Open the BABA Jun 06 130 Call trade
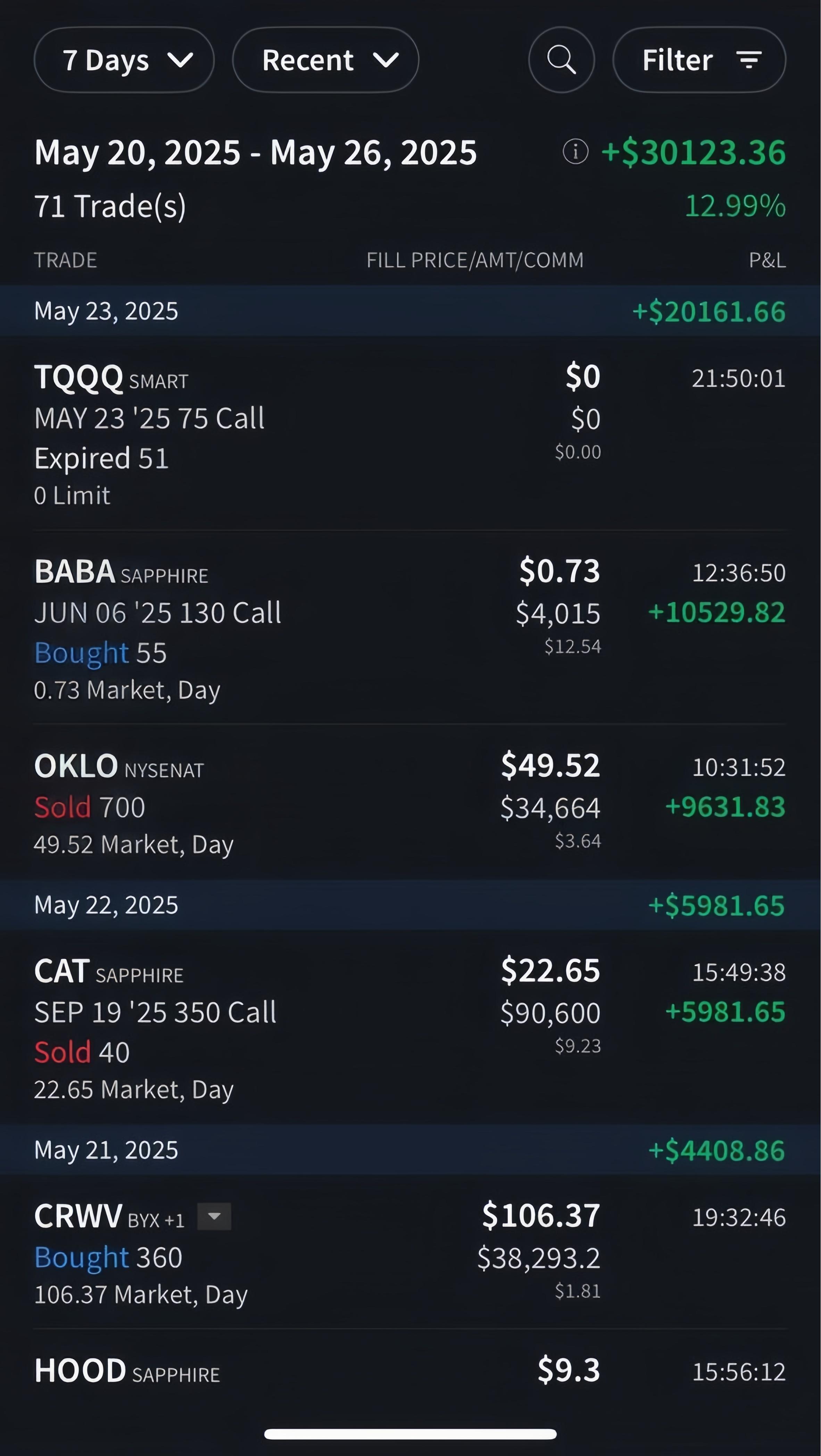Screen dimensions: 821x1456 tap(410, 628)
